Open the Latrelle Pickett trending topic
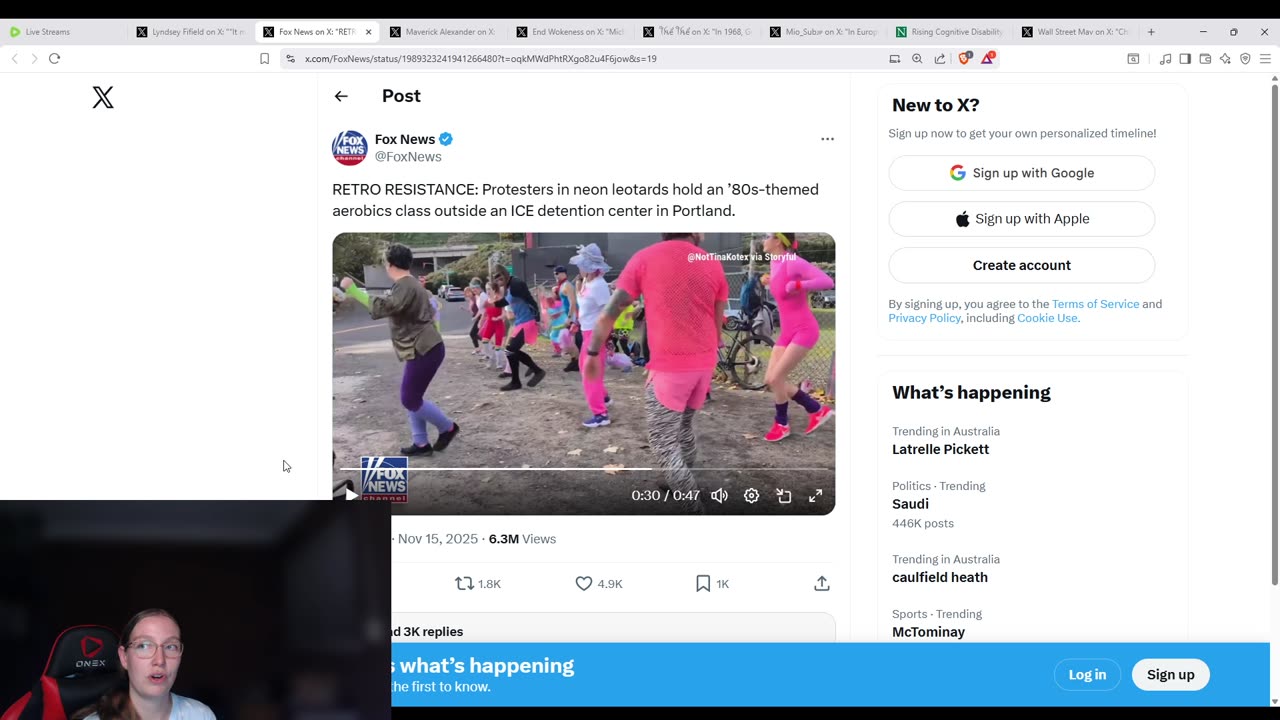Screen dimensions: 1280x720 941,449
